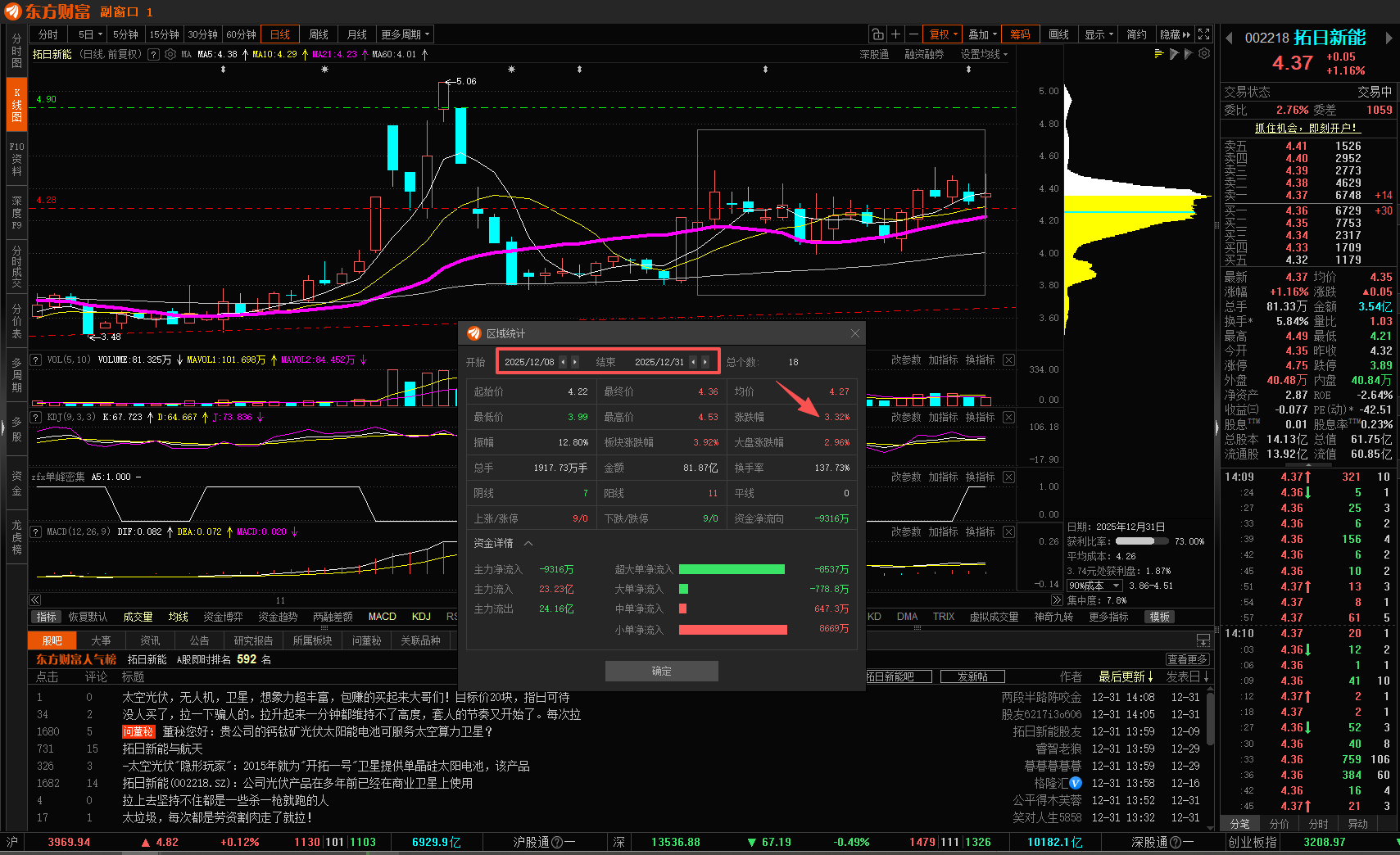Toggle the 隐藏 side panel button
Screen dimensions: 1400x855
1175,34
